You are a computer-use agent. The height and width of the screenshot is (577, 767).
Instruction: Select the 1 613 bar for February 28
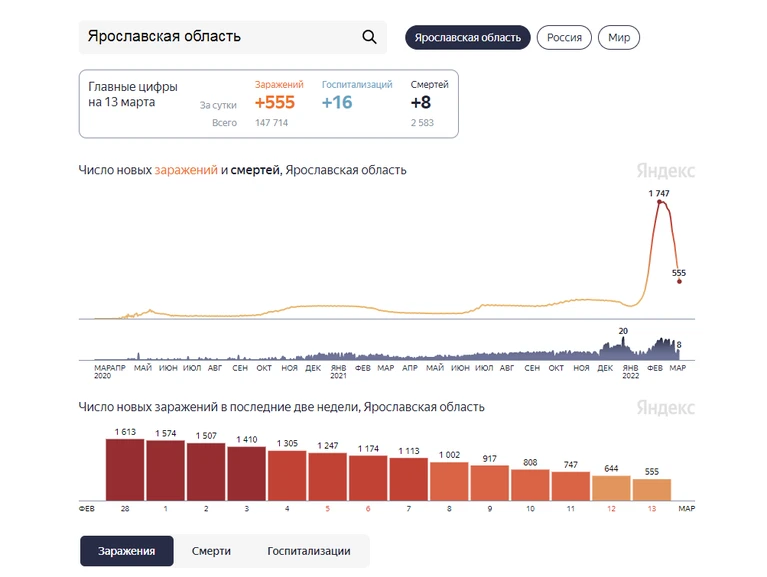pyautogui.click(x=125, y=470)
